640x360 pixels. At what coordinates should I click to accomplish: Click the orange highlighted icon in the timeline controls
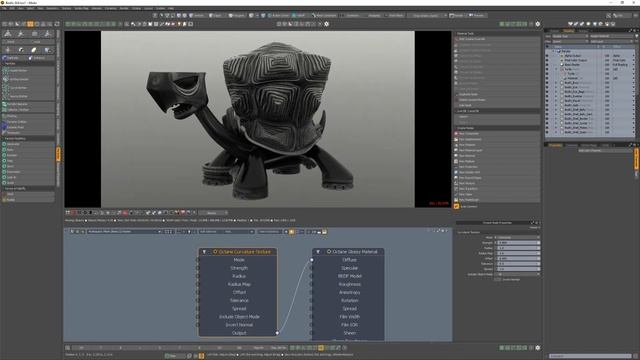point(321,348)
